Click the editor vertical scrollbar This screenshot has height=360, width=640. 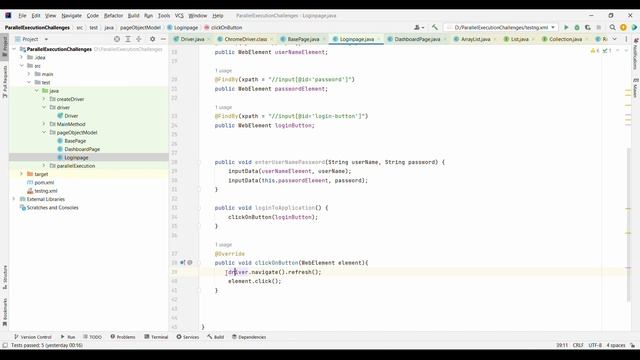pos(629,224)
